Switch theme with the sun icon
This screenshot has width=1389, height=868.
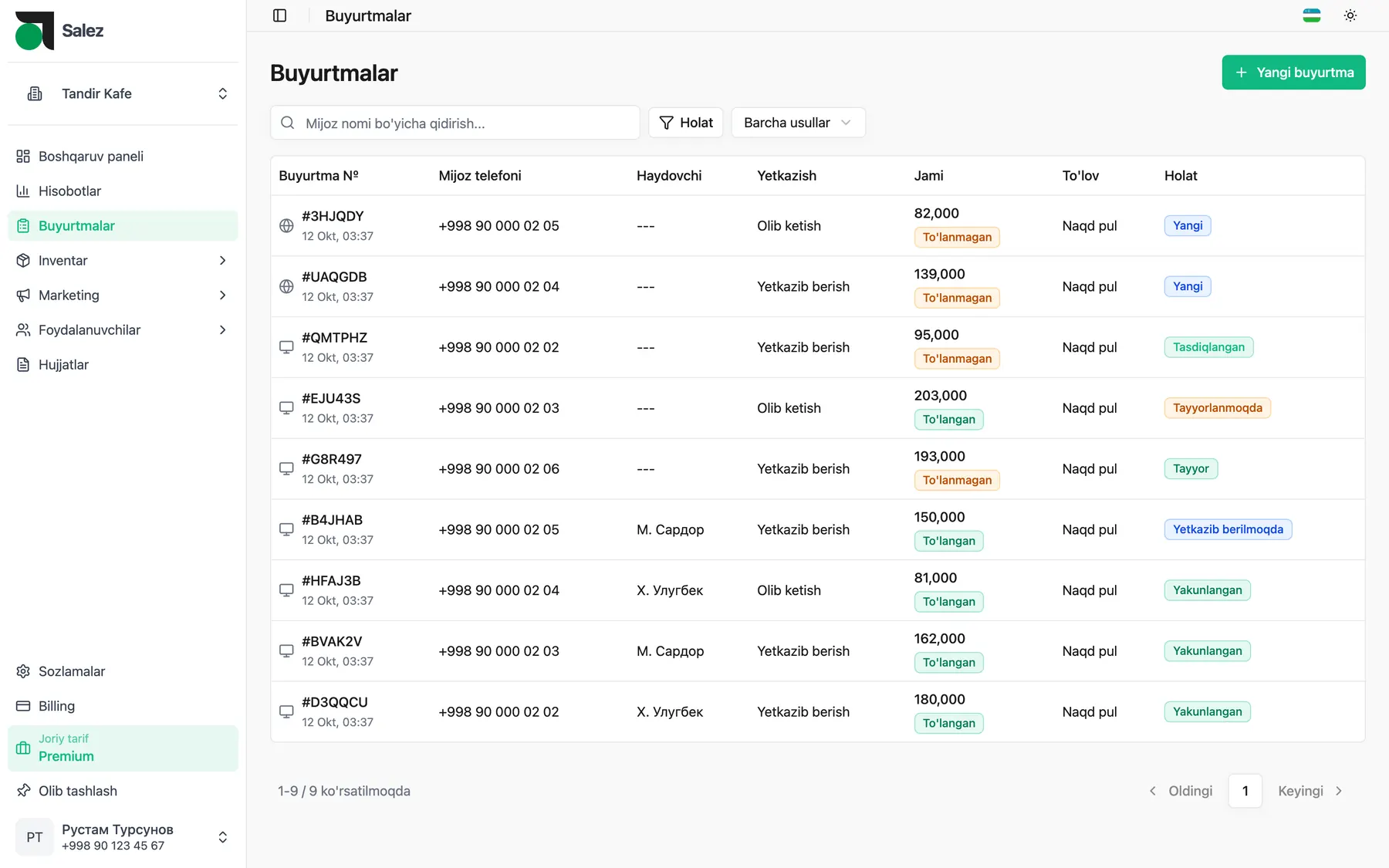[x=1350, y=15]
